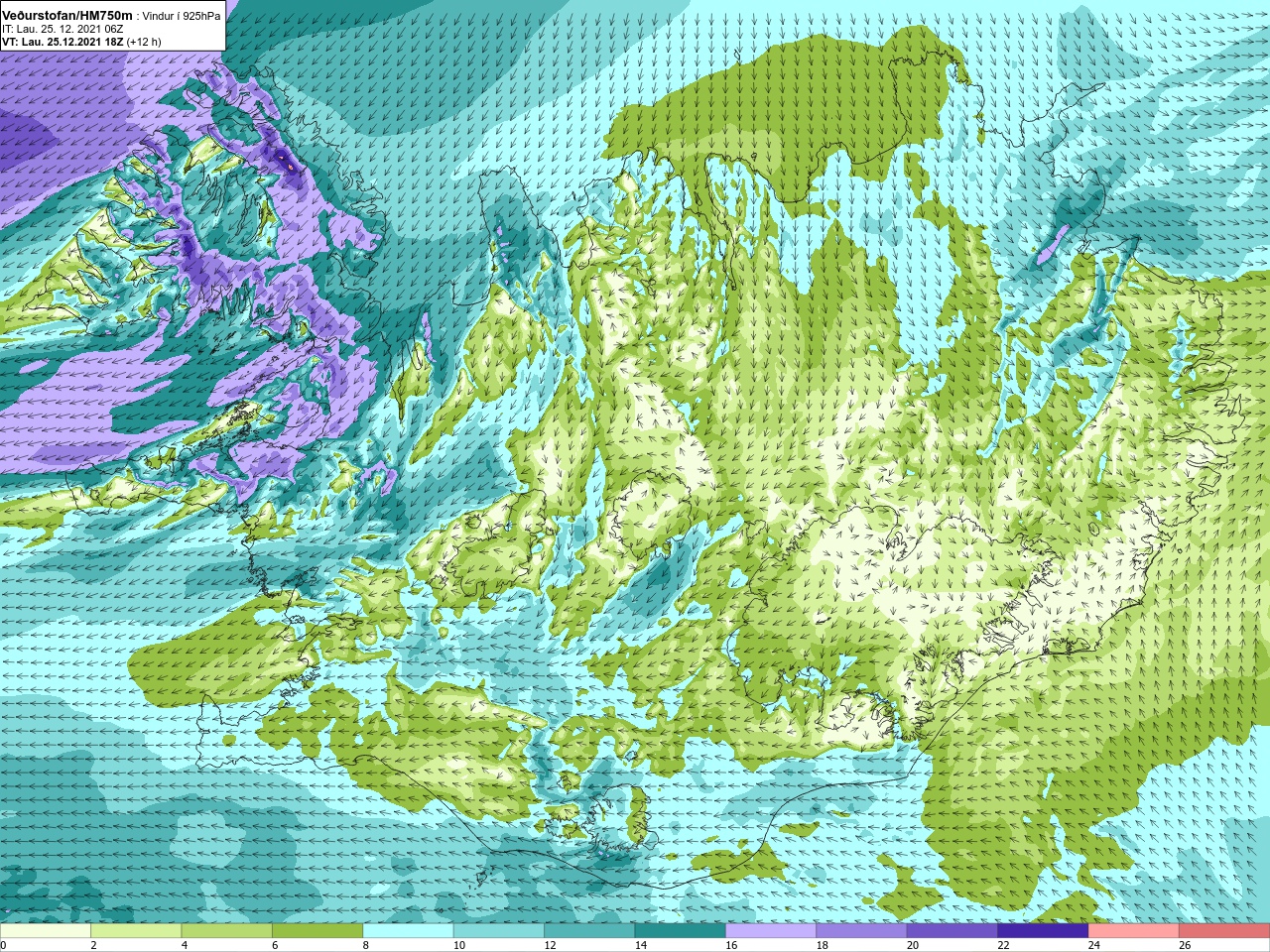Click the "Vindur í 925hPa" label

tap(183, 16)
